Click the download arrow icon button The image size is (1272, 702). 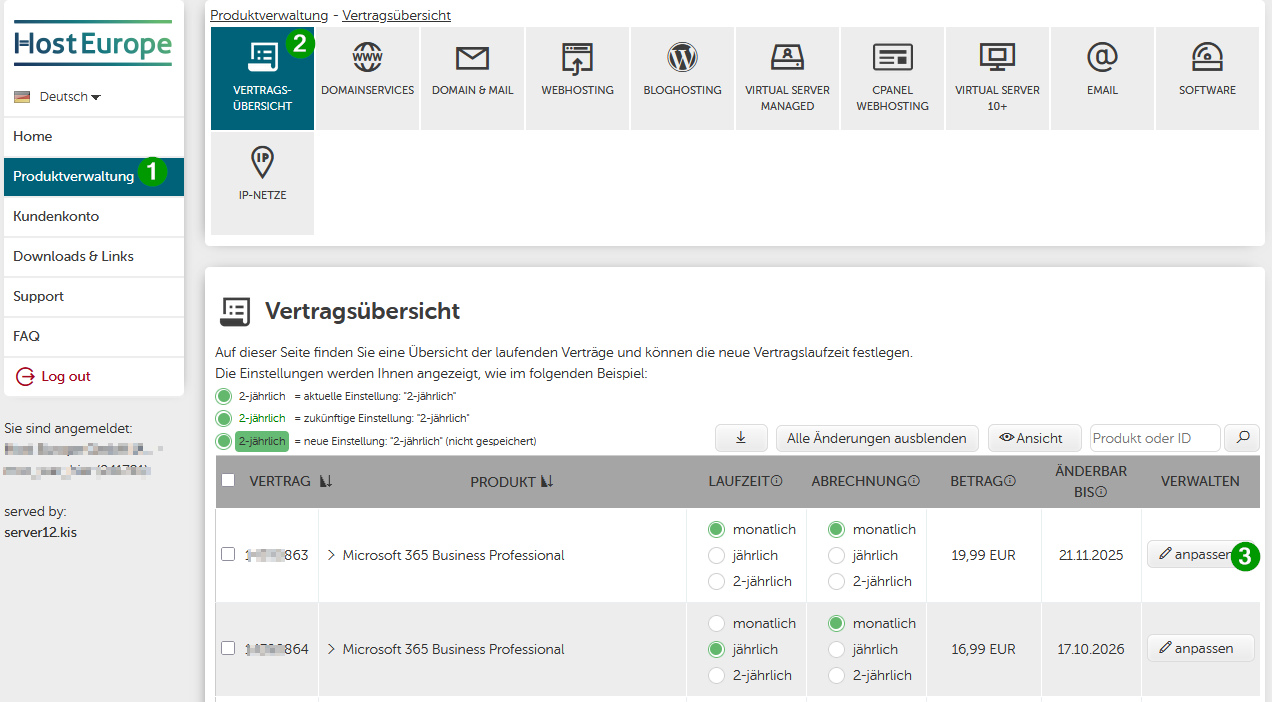(x=741, y=438)
